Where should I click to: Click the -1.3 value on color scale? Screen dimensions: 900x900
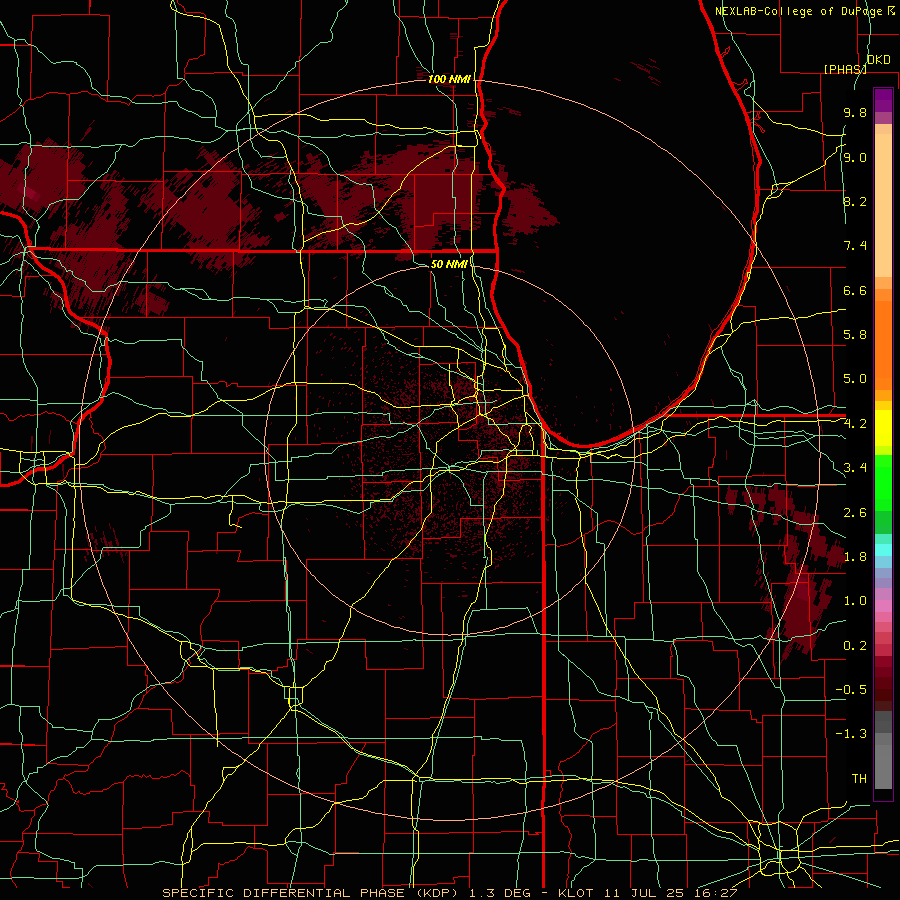[852, 734]
